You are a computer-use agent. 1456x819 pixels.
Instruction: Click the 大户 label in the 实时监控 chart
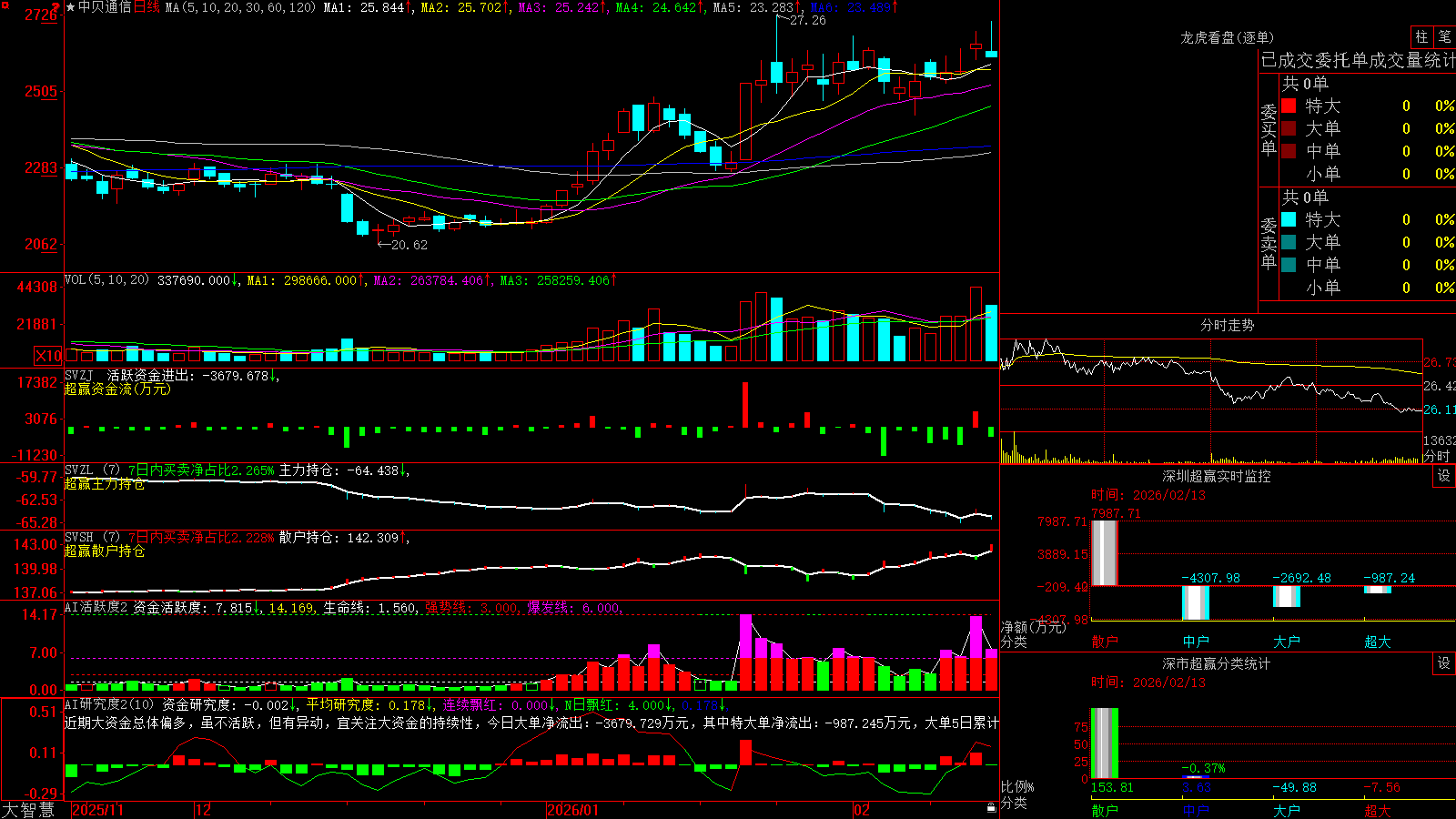pyautogui.click(x=1287, y=642)
